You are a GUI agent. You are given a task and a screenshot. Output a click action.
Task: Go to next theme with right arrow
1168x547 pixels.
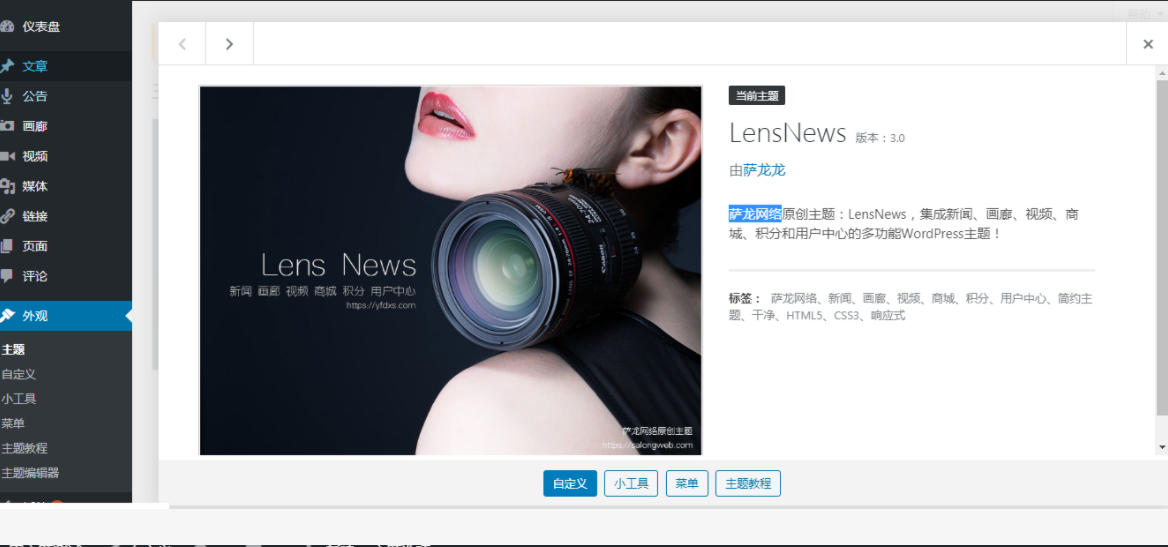(x=229, y=44)
